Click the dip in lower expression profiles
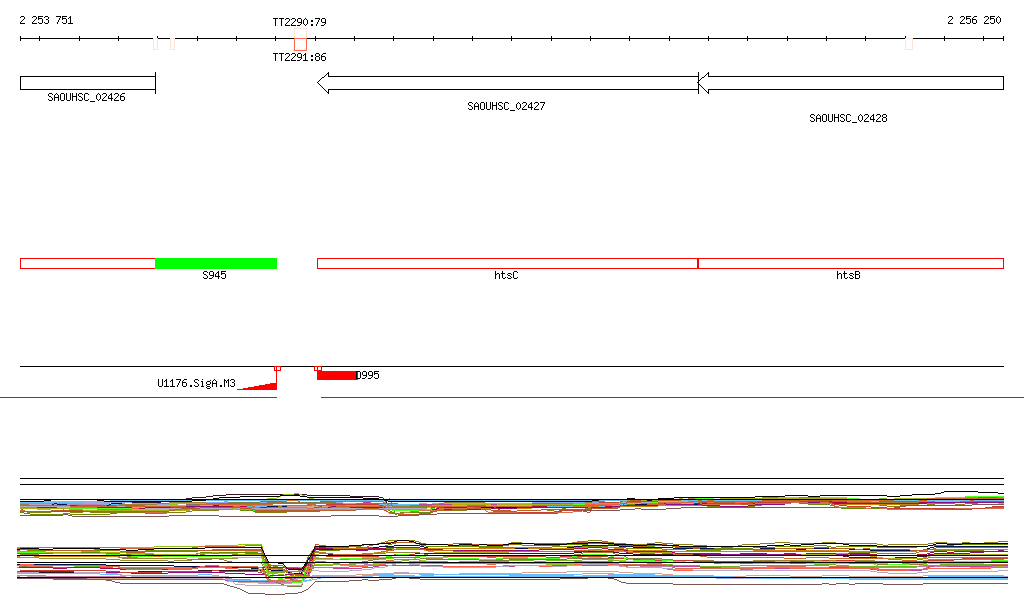 pyautogui.click(x=287, y=568)
